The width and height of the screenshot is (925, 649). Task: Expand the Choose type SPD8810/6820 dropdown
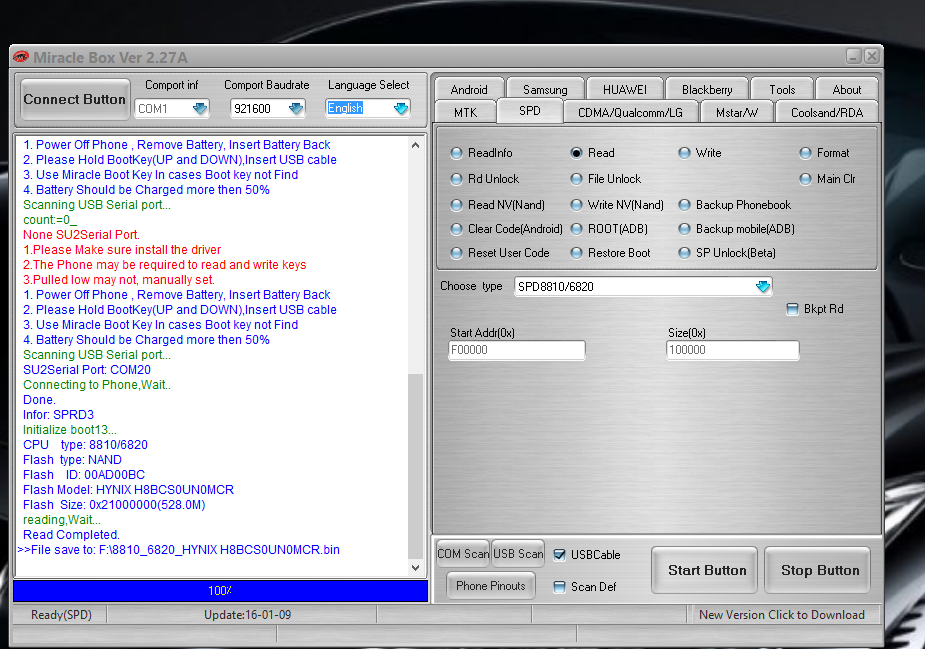[x=763, y=287]
